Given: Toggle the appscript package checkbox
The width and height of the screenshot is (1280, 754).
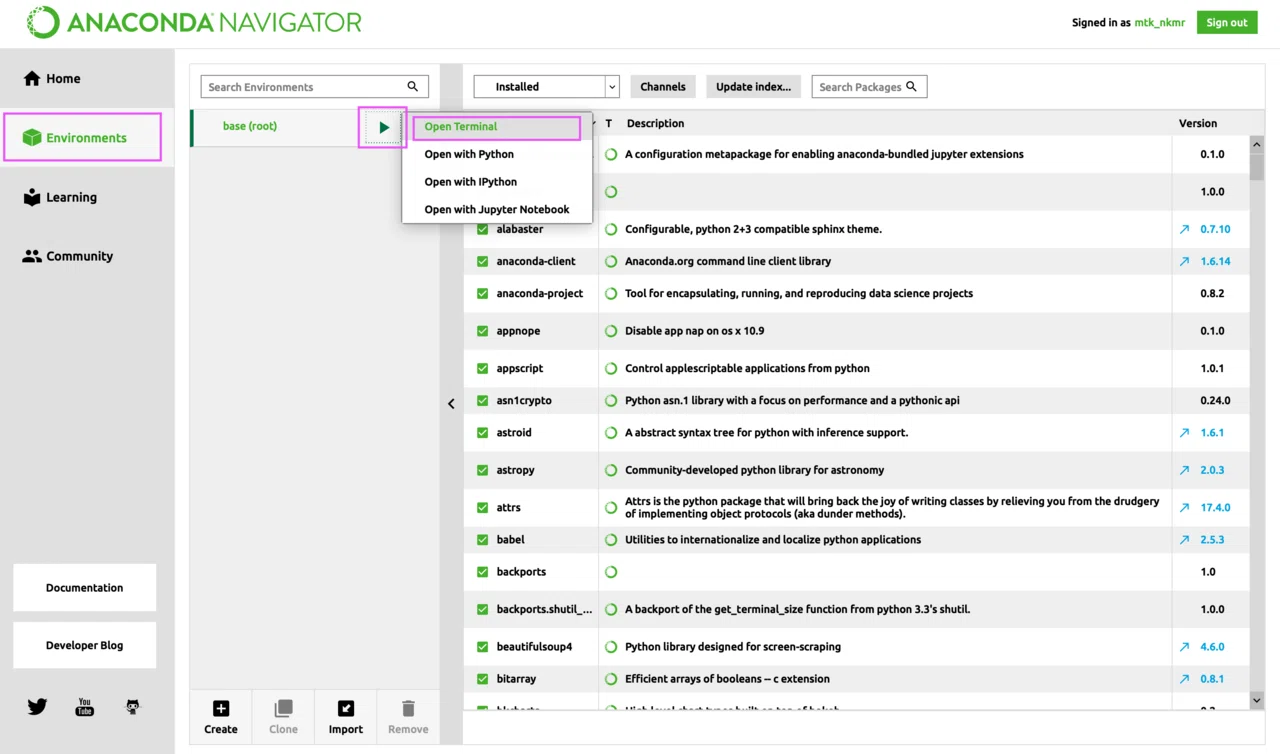Looking at the screenshot, I should point(482,368).
